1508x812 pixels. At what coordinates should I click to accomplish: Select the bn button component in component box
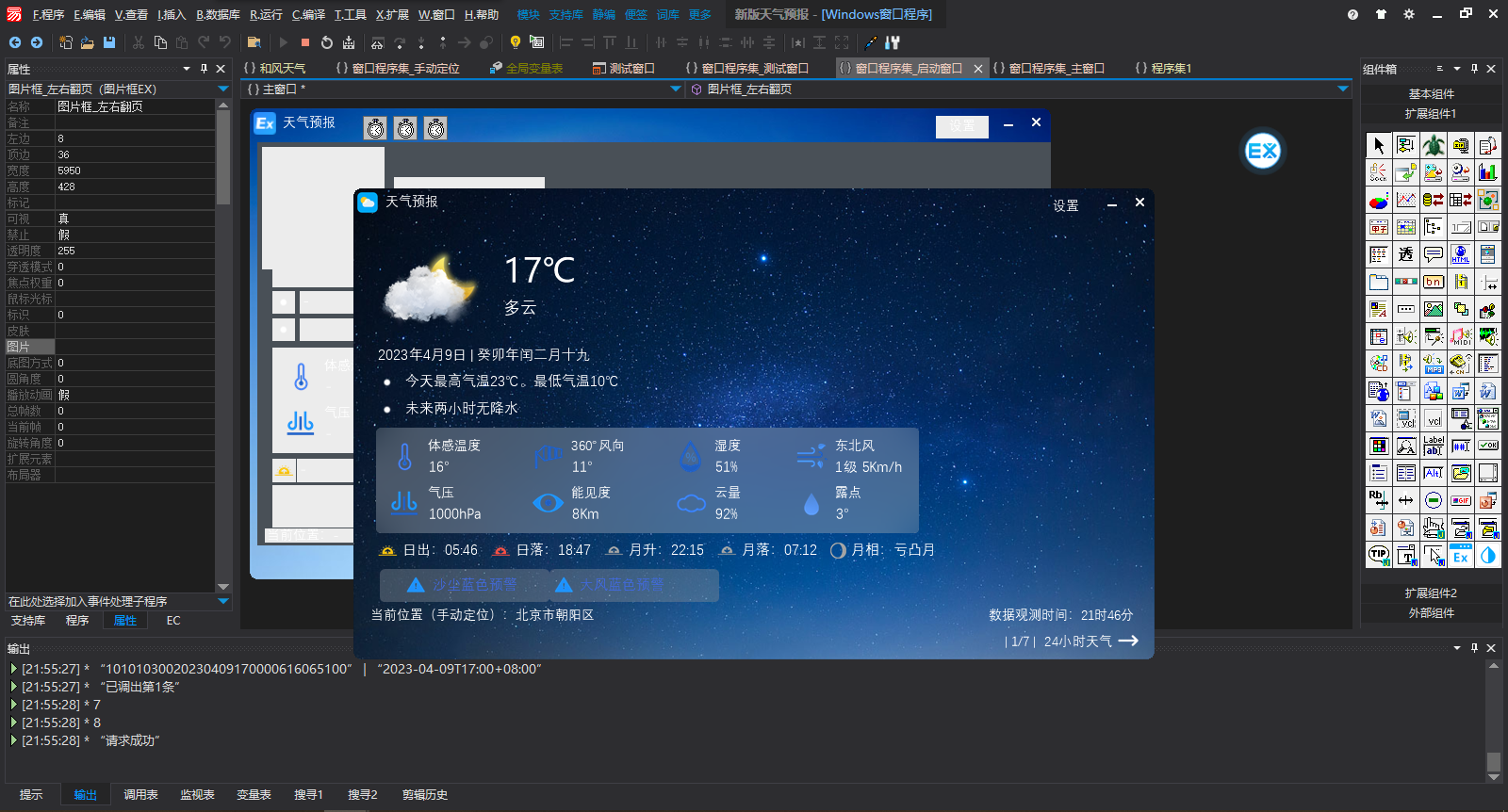coord(1434,282)
